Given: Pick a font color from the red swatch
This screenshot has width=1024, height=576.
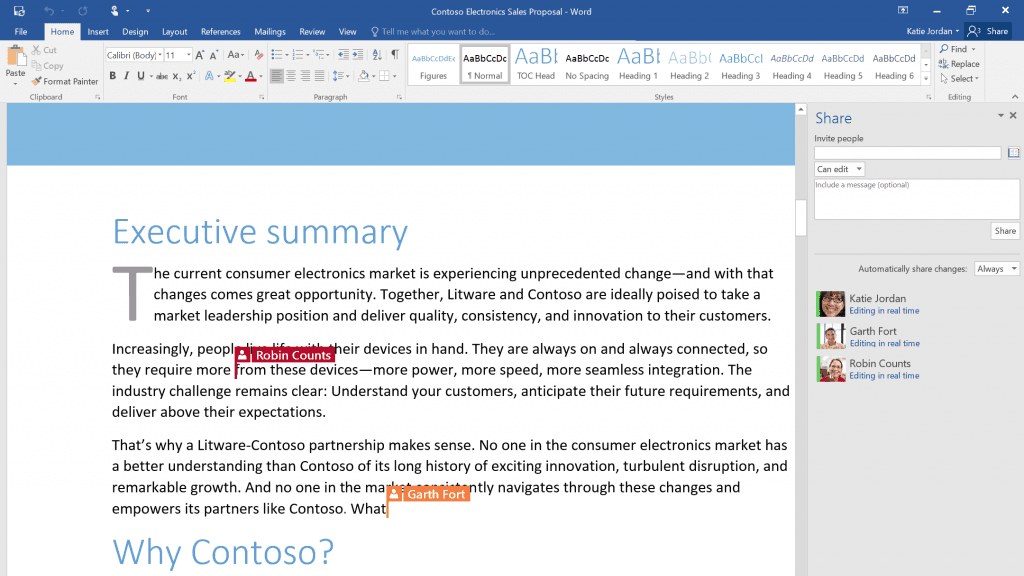Looking at the screenshot, I should (251, 76).
